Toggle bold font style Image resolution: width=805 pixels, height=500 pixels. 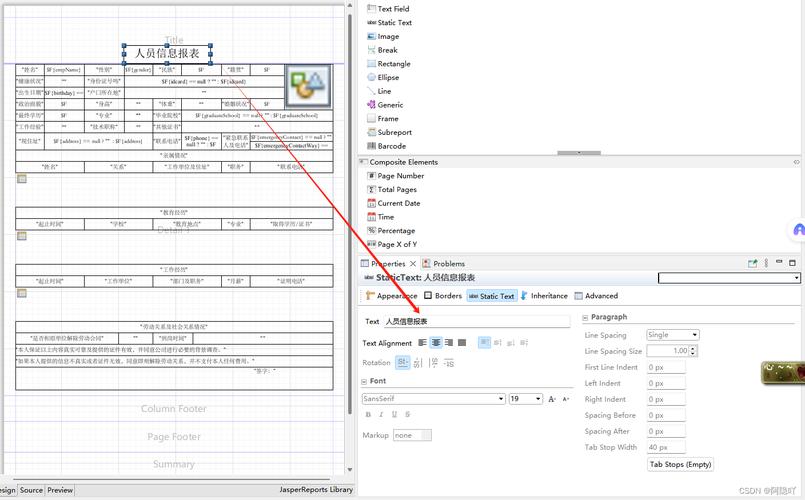[368, 414]
